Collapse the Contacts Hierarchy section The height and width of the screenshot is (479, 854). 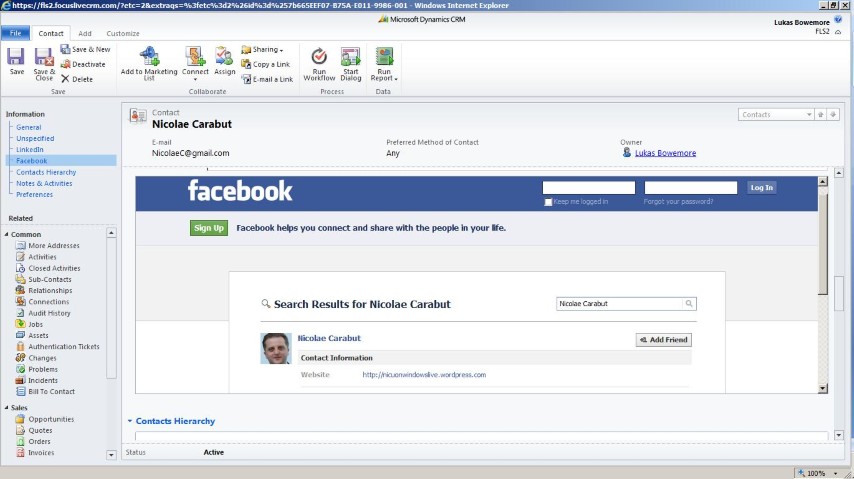click(130, 421)
